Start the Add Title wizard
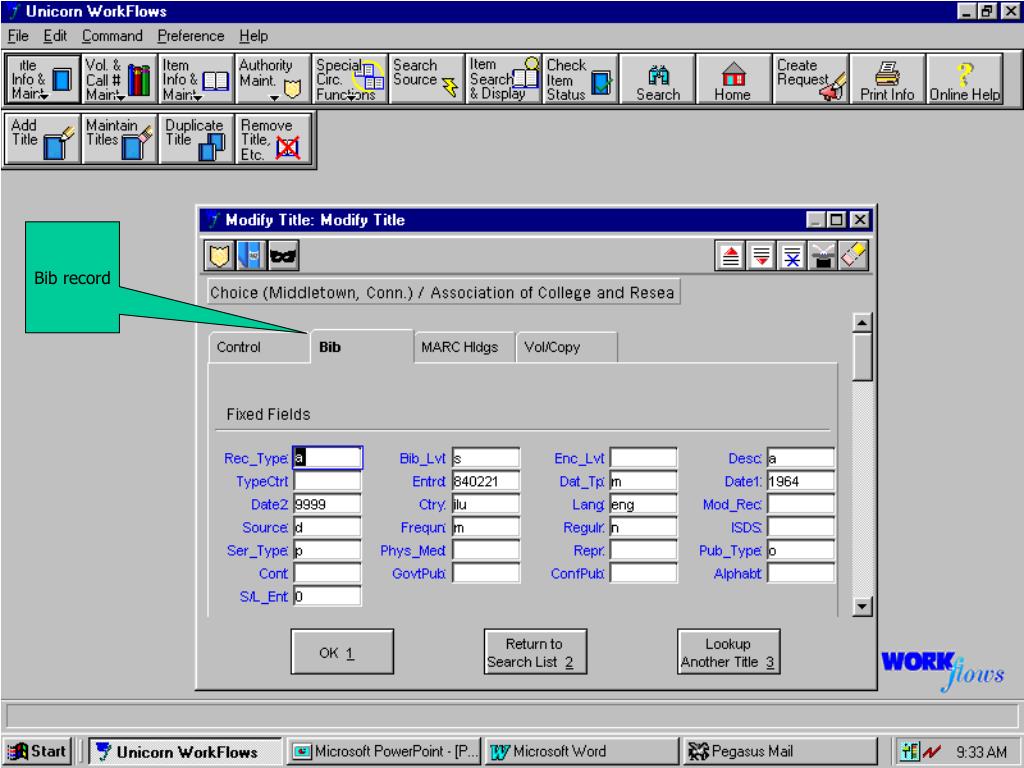The image size is (1024, 768). [42, 138]
